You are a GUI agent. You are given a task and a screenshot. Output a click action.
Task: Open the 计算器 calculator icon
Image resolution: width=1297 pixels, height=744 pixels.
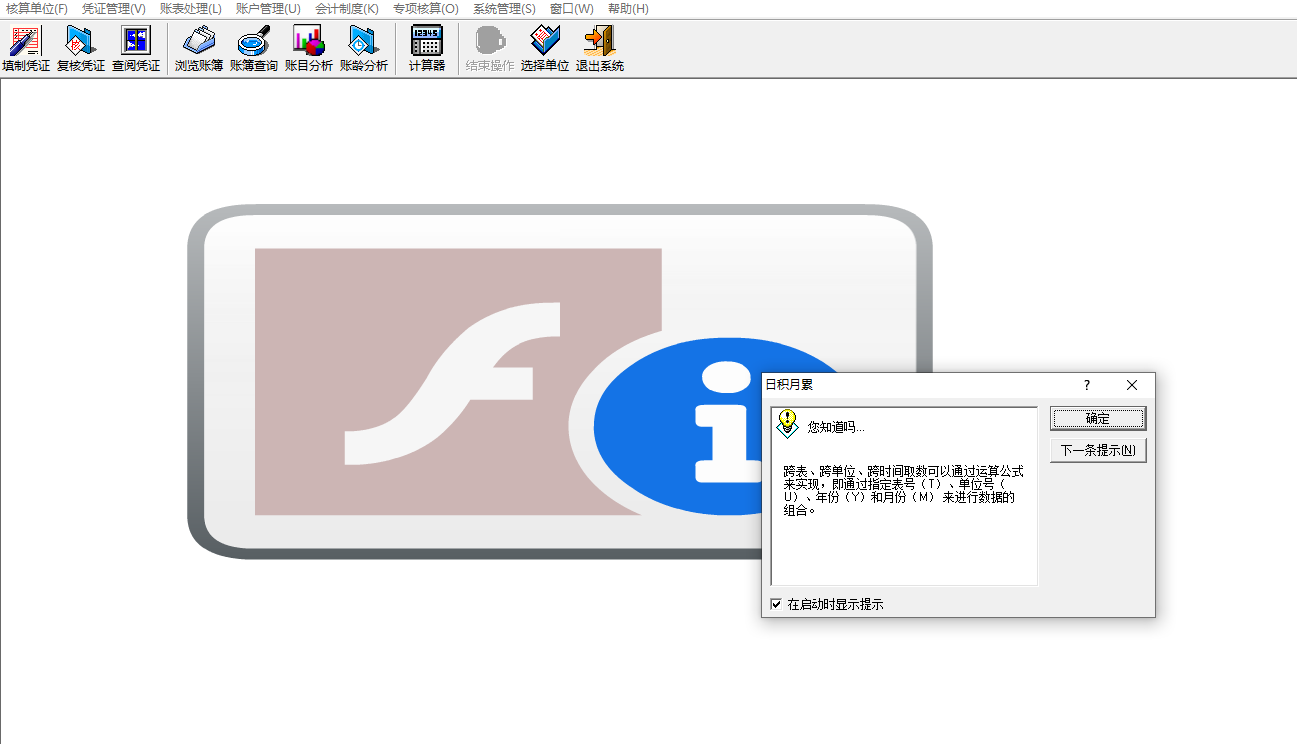[x=427, y=48]
